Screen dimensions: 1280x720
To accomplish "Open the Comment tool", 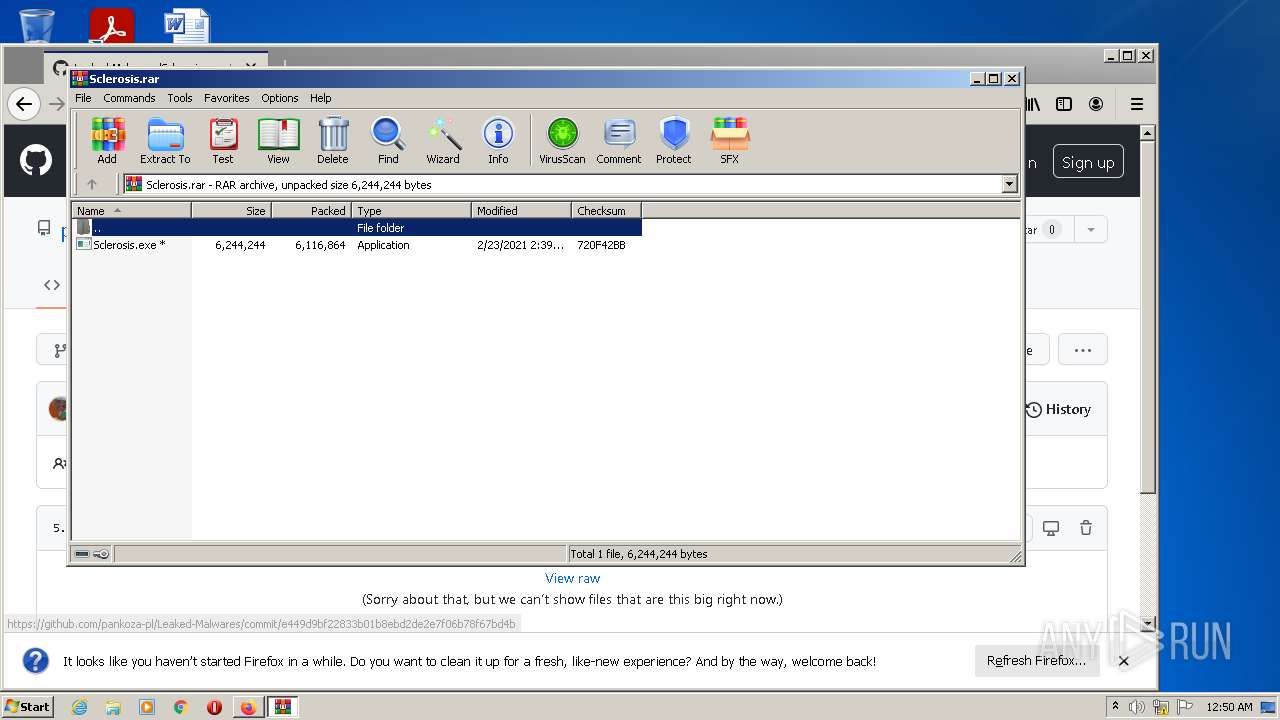I will coord(619,140).
